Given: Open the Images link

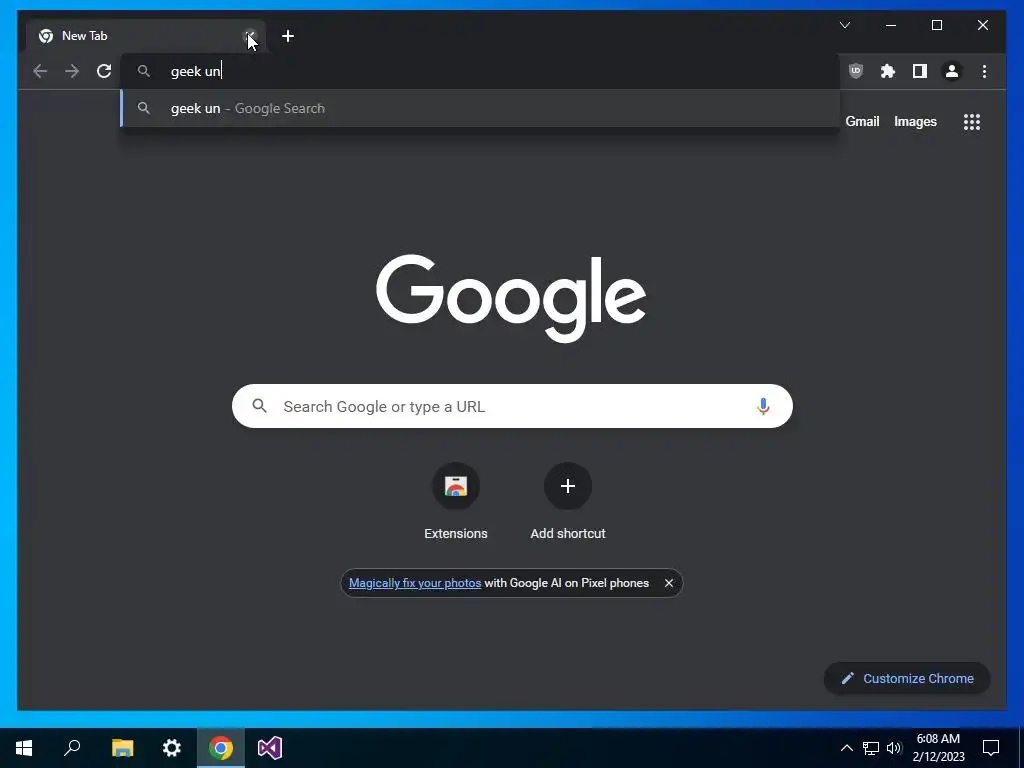Looking at the screenshot, I should (915, 121).
